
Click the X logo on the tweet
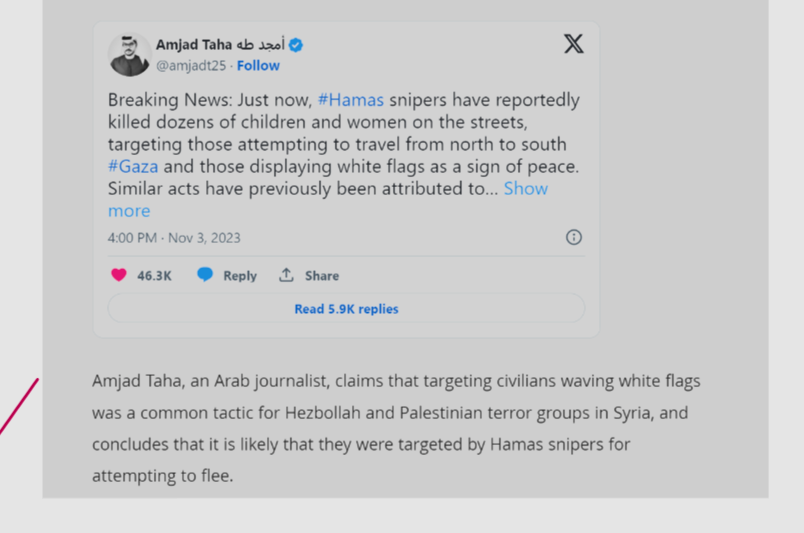pyautogui.click(x=573, y=44)
